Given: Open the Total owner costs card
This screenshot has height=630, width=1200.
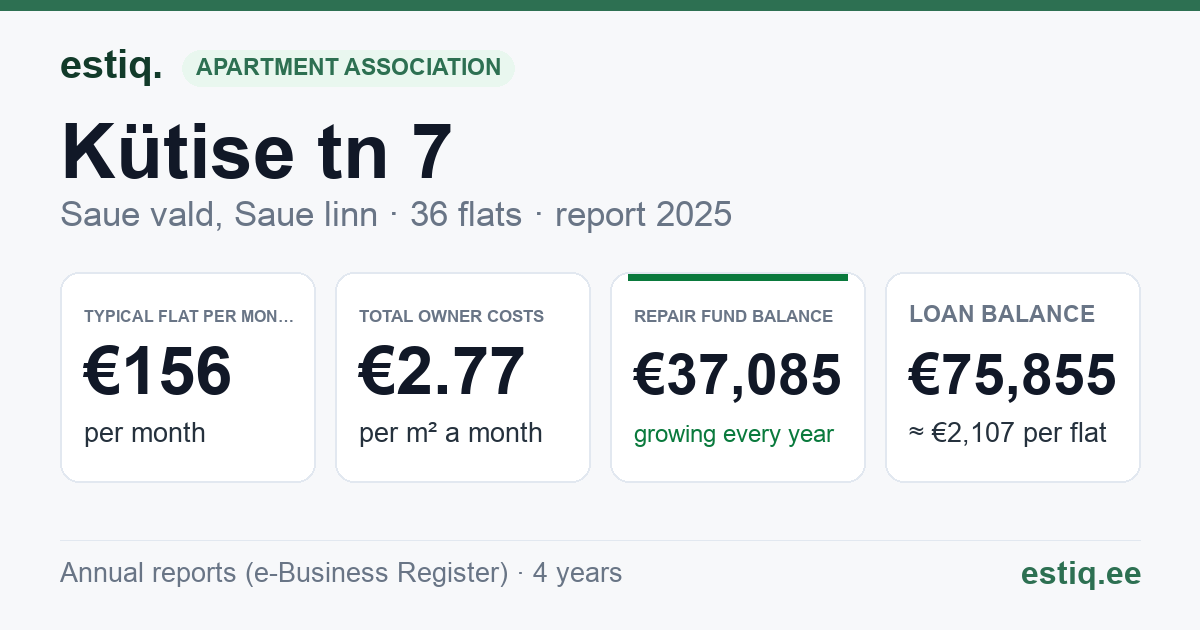Looking at the screenshot, I should (x=463, y=377).
